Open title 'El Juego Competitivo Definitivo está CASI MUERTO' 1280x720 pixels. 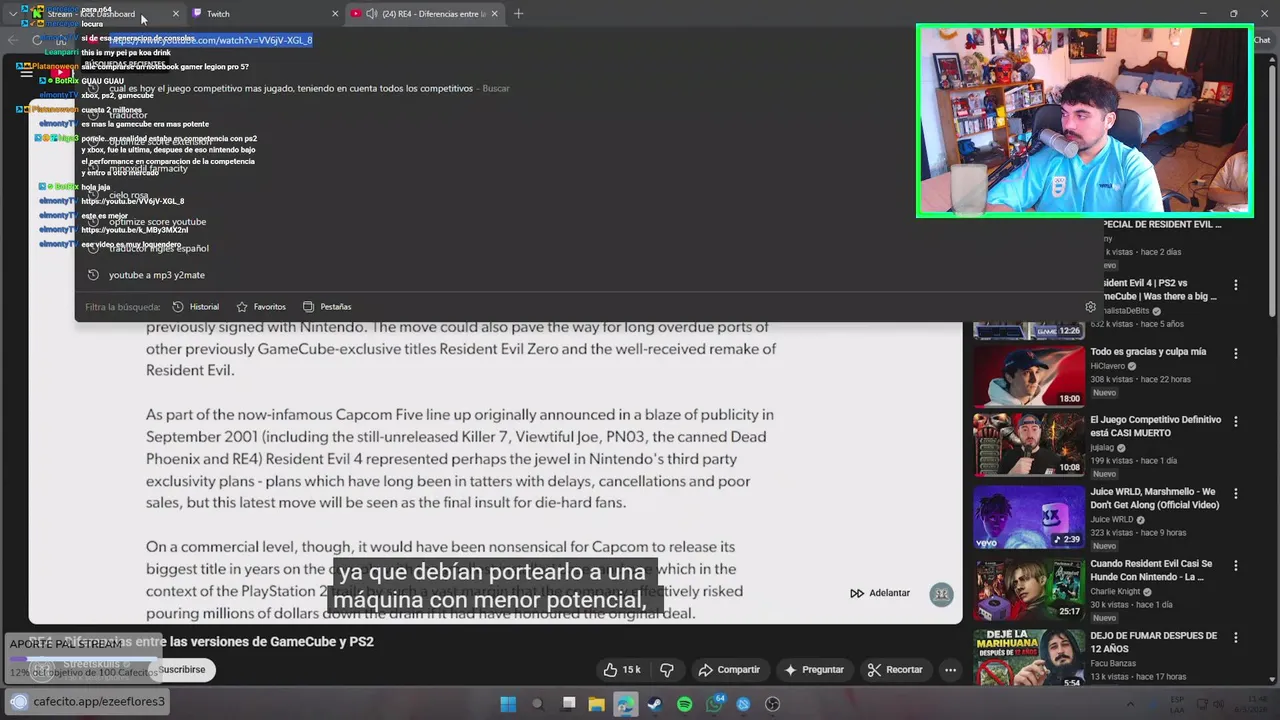click(x=1155, y=427)
